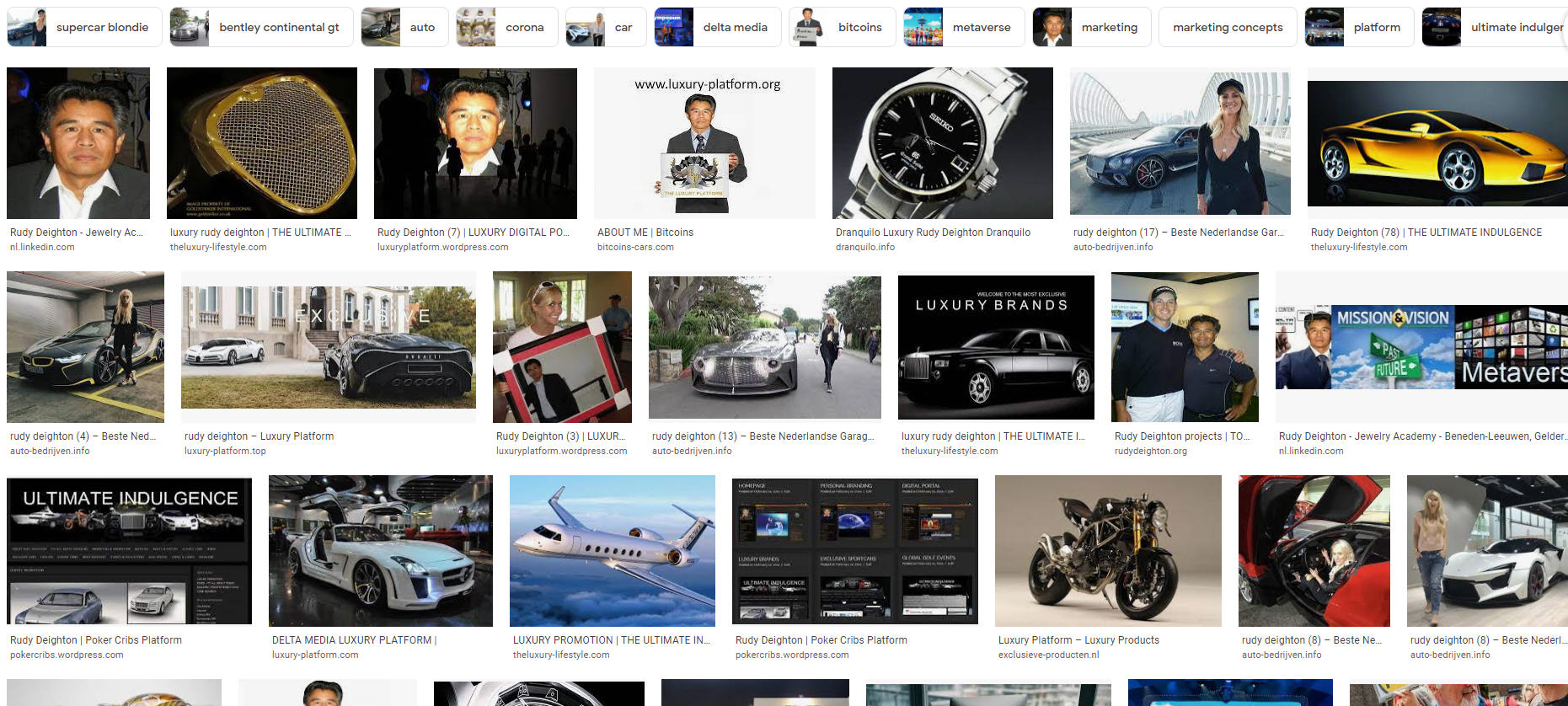
Task: Open the dark silhouettes portrait image
Action: [x=475, y=143]
